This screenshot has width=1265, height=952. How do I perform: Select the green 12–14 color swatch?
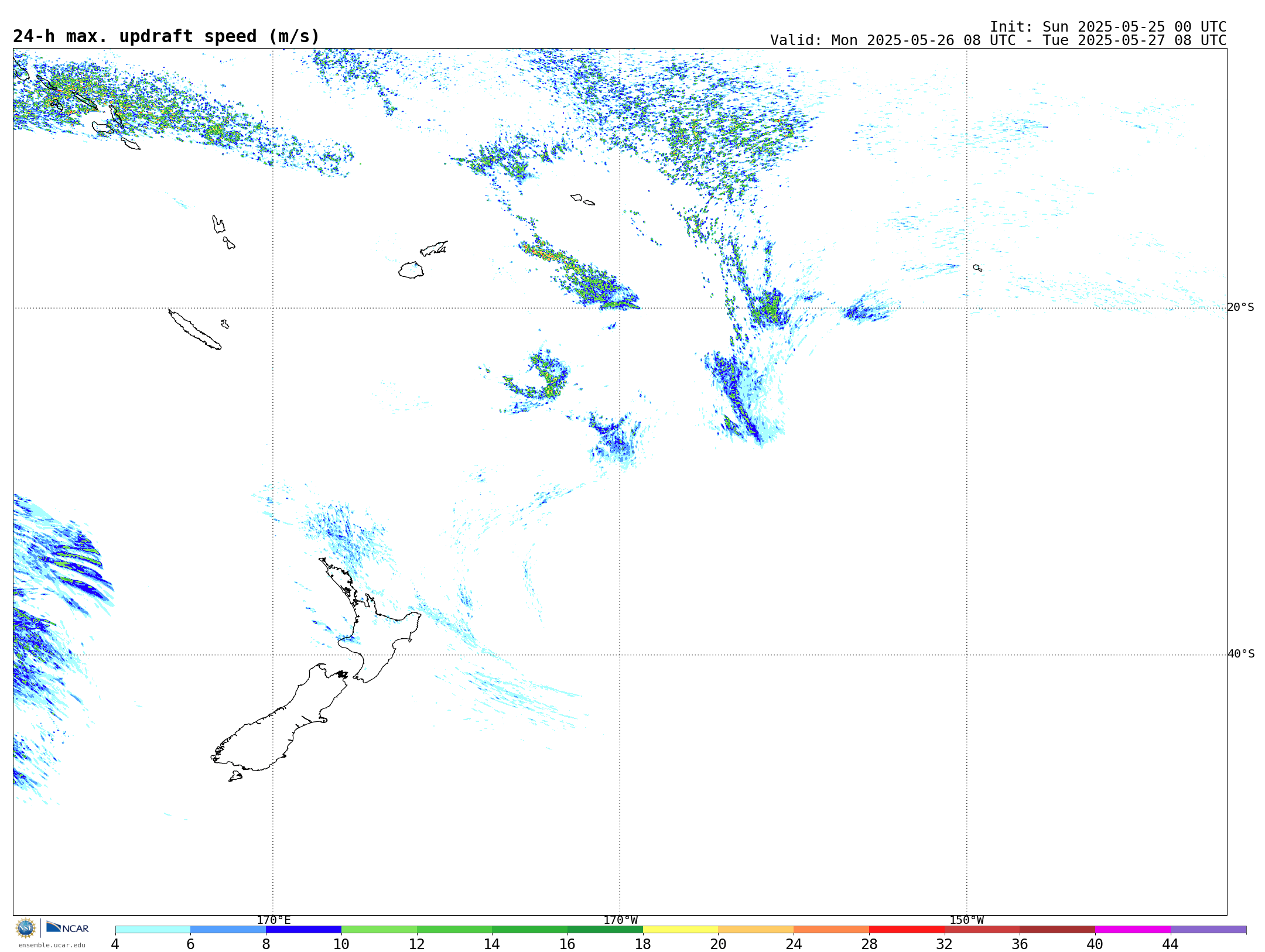(454, 930)
